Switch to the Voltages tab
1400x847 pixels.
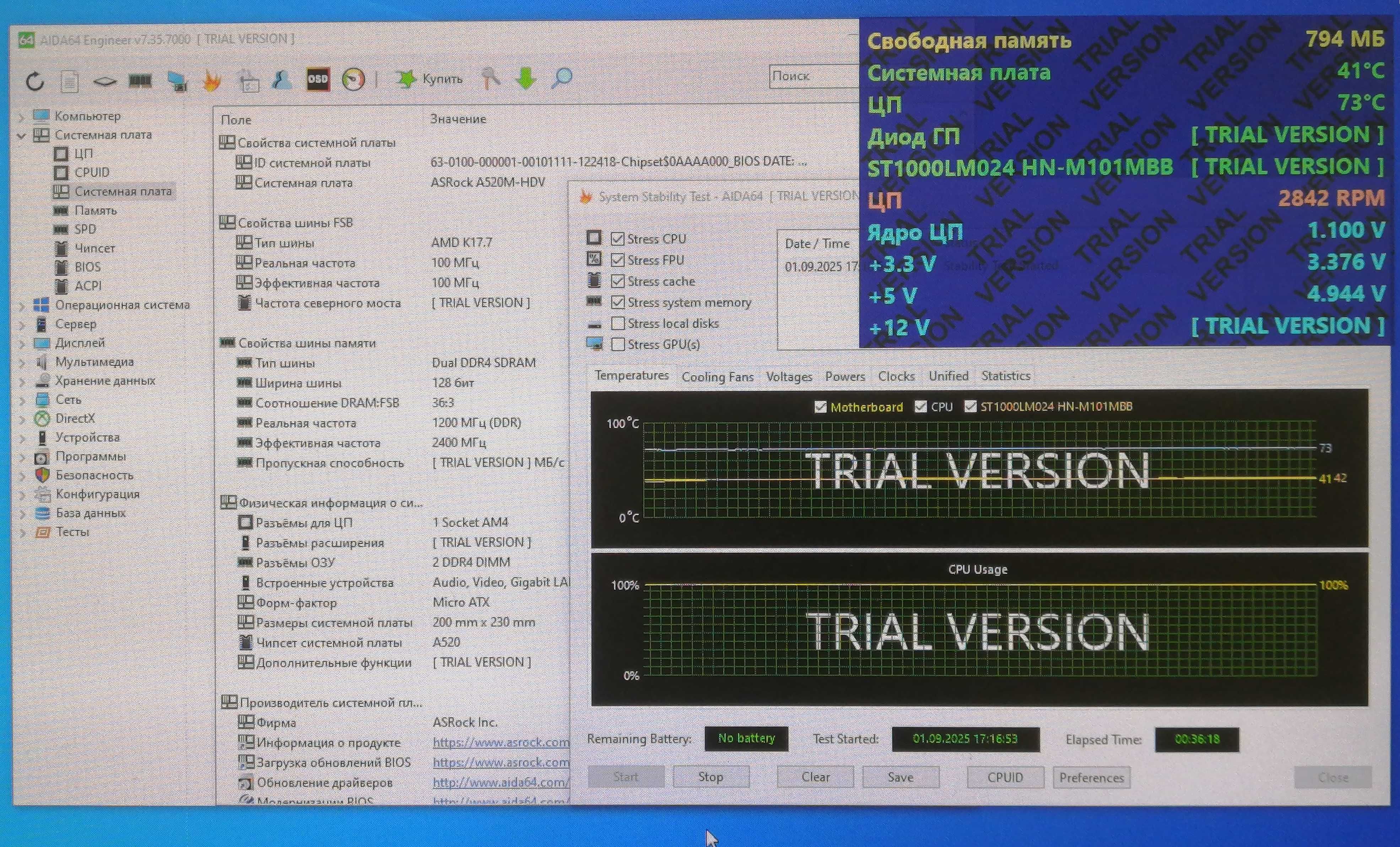(x=789, y=376)
